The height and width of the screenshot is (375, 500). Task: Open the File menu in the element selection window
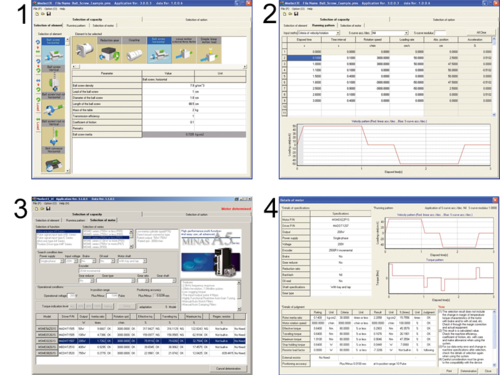click(x=37, y=9)
